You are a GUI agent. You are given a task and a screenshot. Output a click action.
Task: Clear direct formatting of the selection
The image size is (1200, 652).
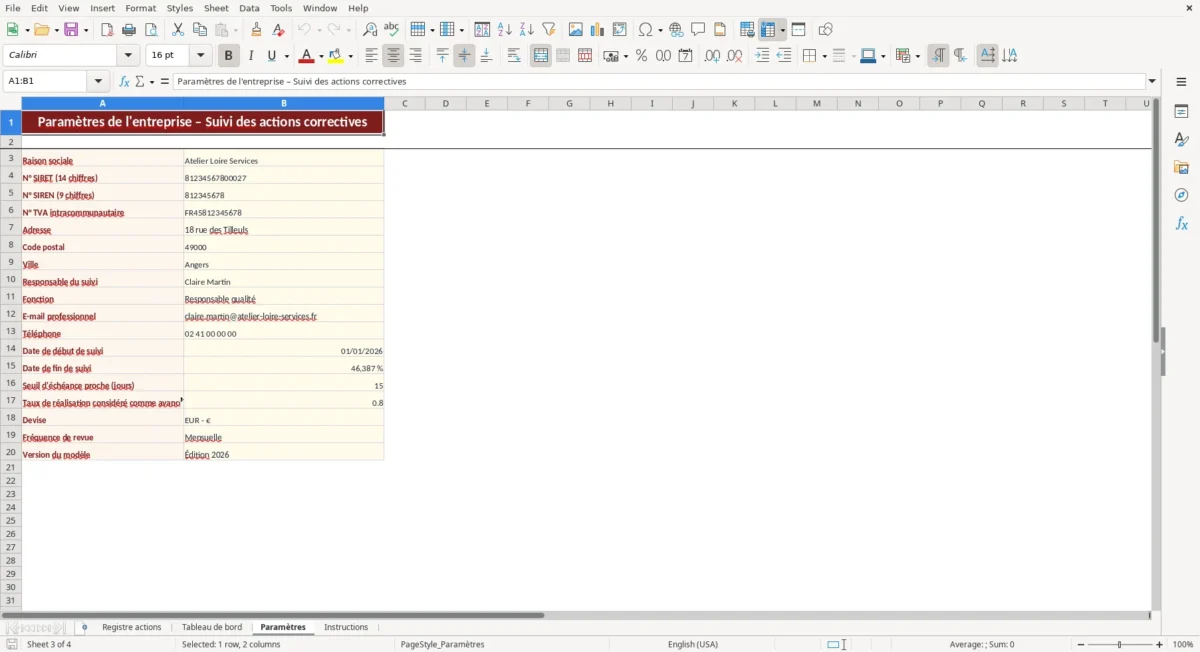[x=279, y=30]
